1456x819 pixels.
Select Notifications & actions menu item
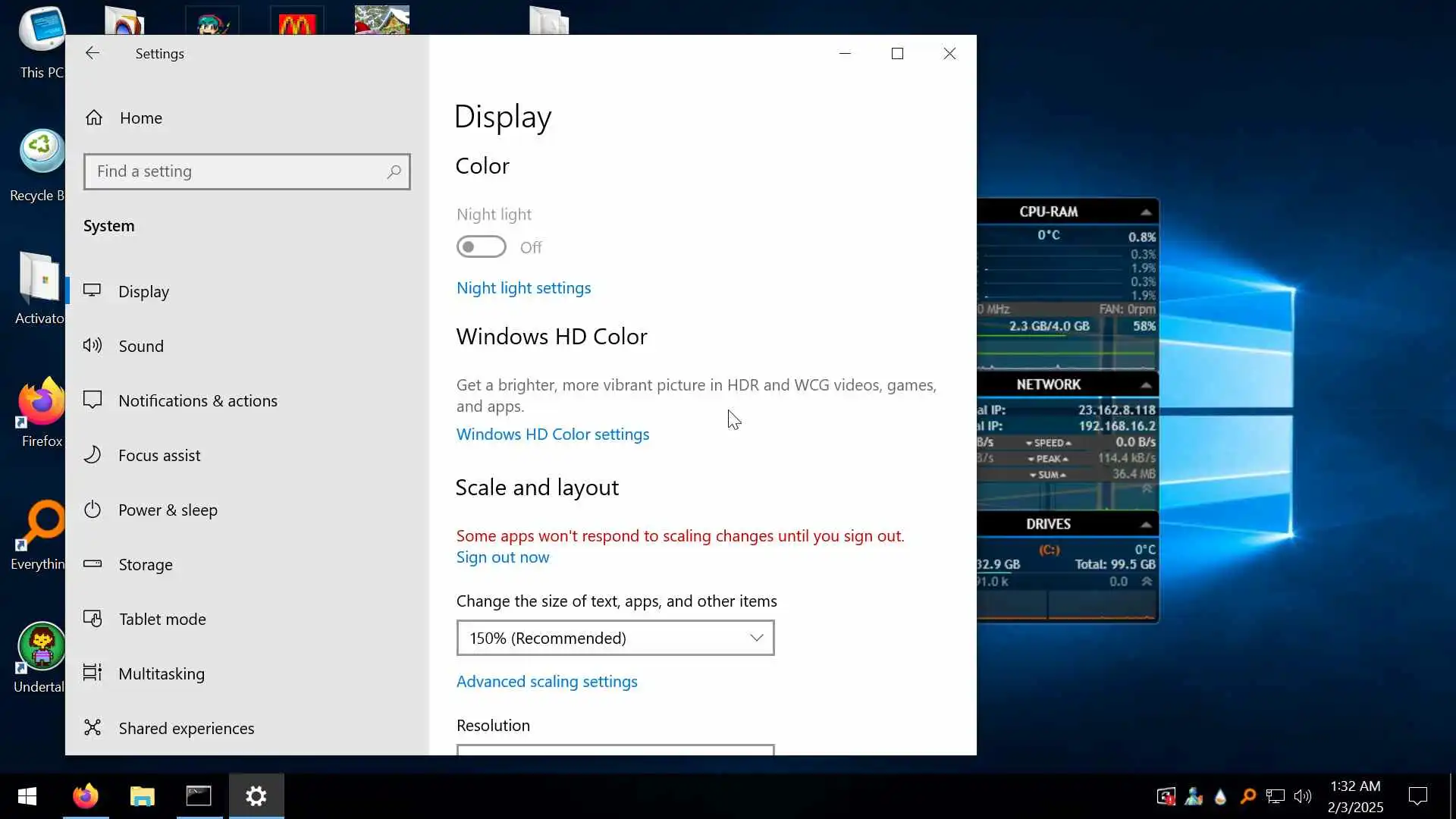197,400
